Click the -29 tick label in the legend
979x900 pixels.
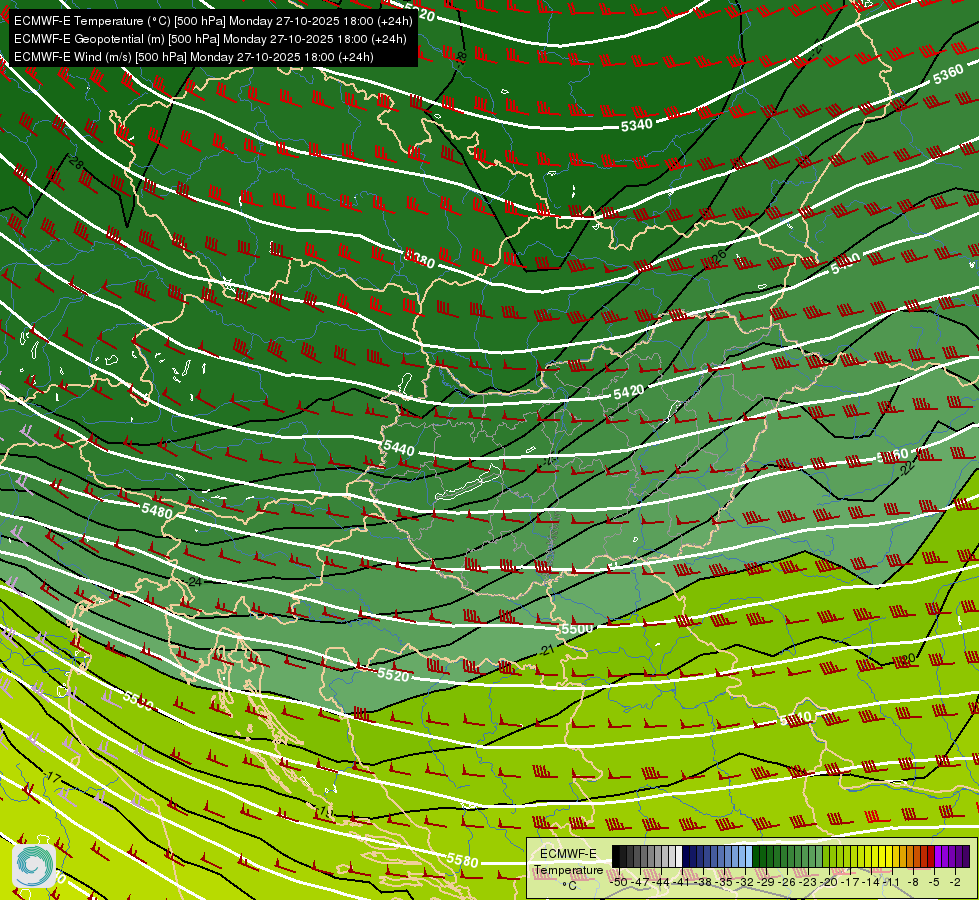point(765,882)
